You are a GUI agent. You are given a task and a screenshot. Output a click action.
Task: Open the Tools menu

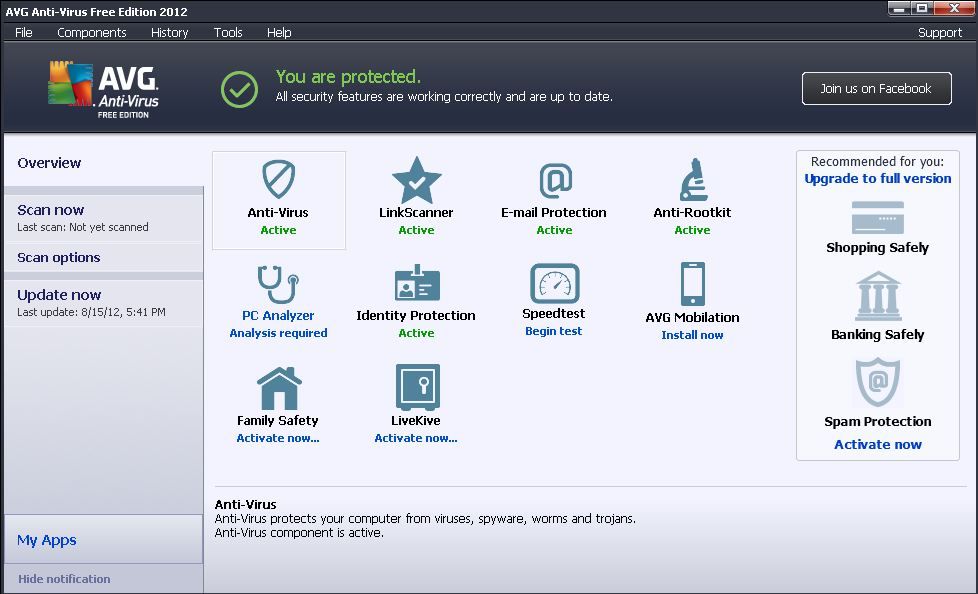228,32
